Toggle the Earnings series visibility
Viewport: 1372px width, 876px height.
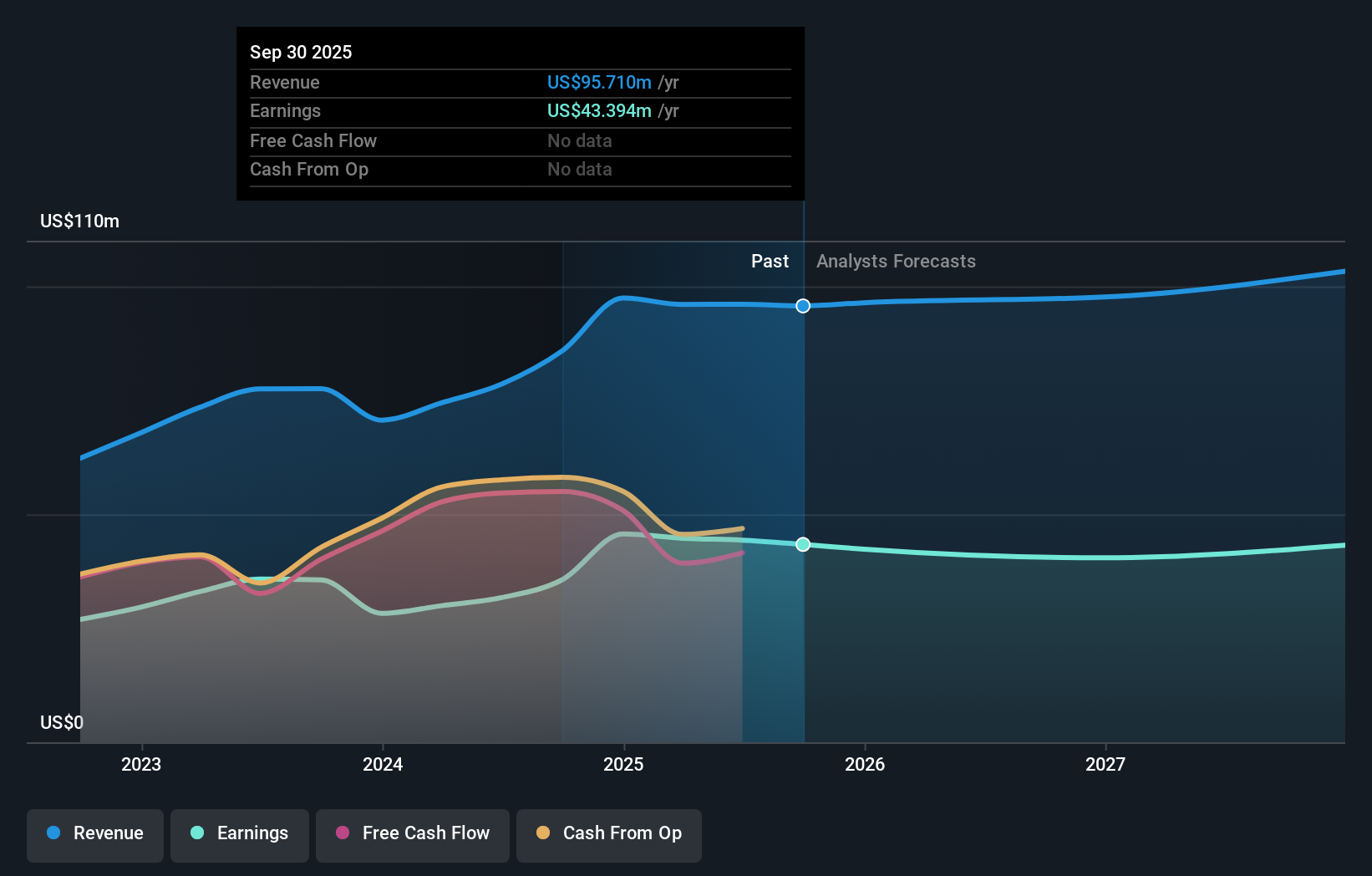pyautogui.click(x=239, y=833)
